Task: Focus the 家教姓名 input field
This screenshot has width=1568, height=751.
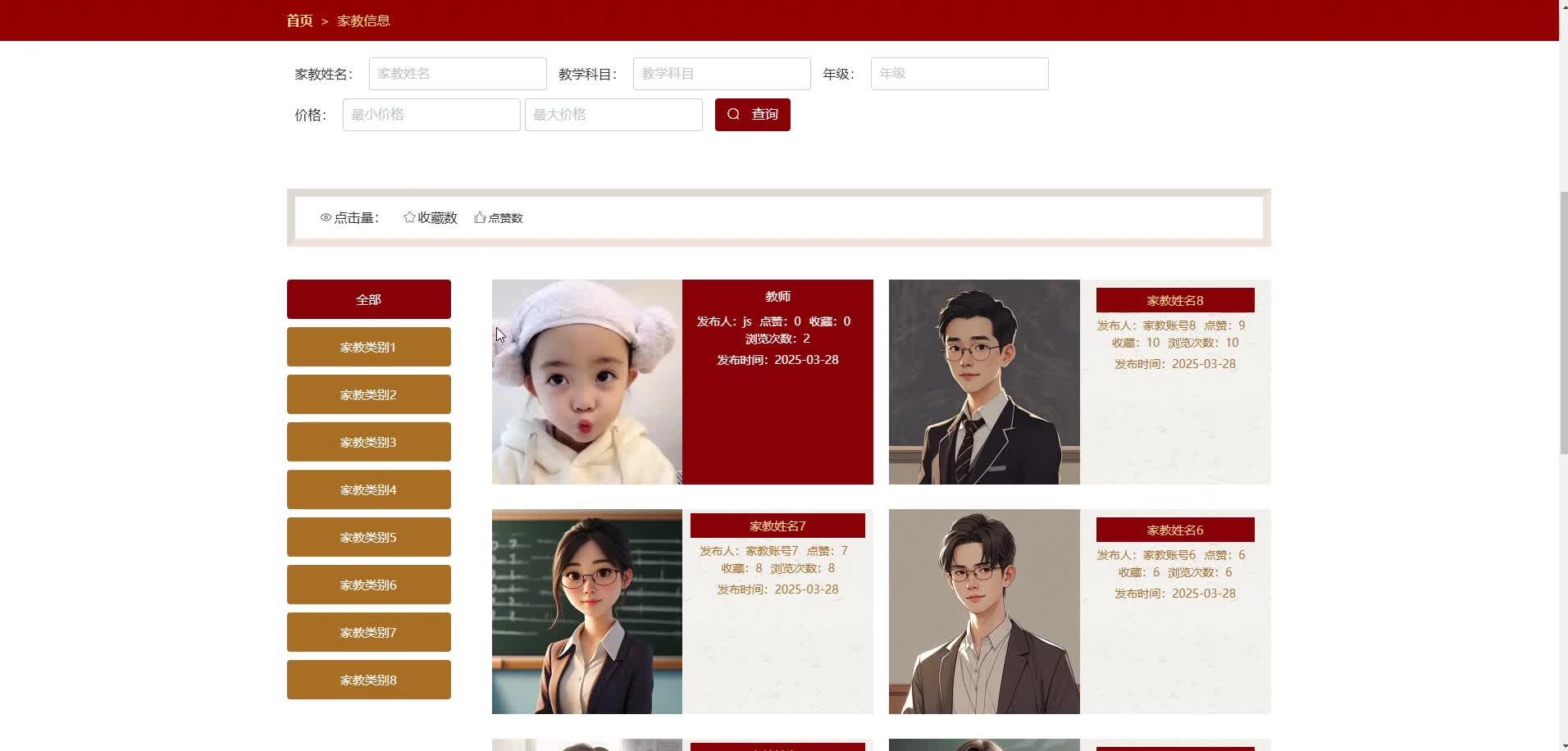Action: (x=458, y=74)
